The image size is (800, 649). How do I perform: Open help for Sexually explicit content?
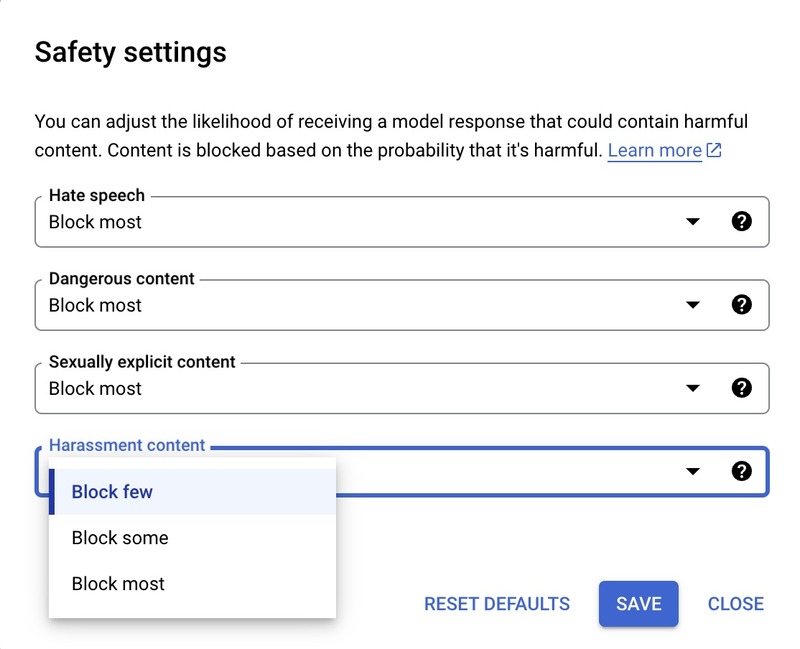[x=742, y=388]
